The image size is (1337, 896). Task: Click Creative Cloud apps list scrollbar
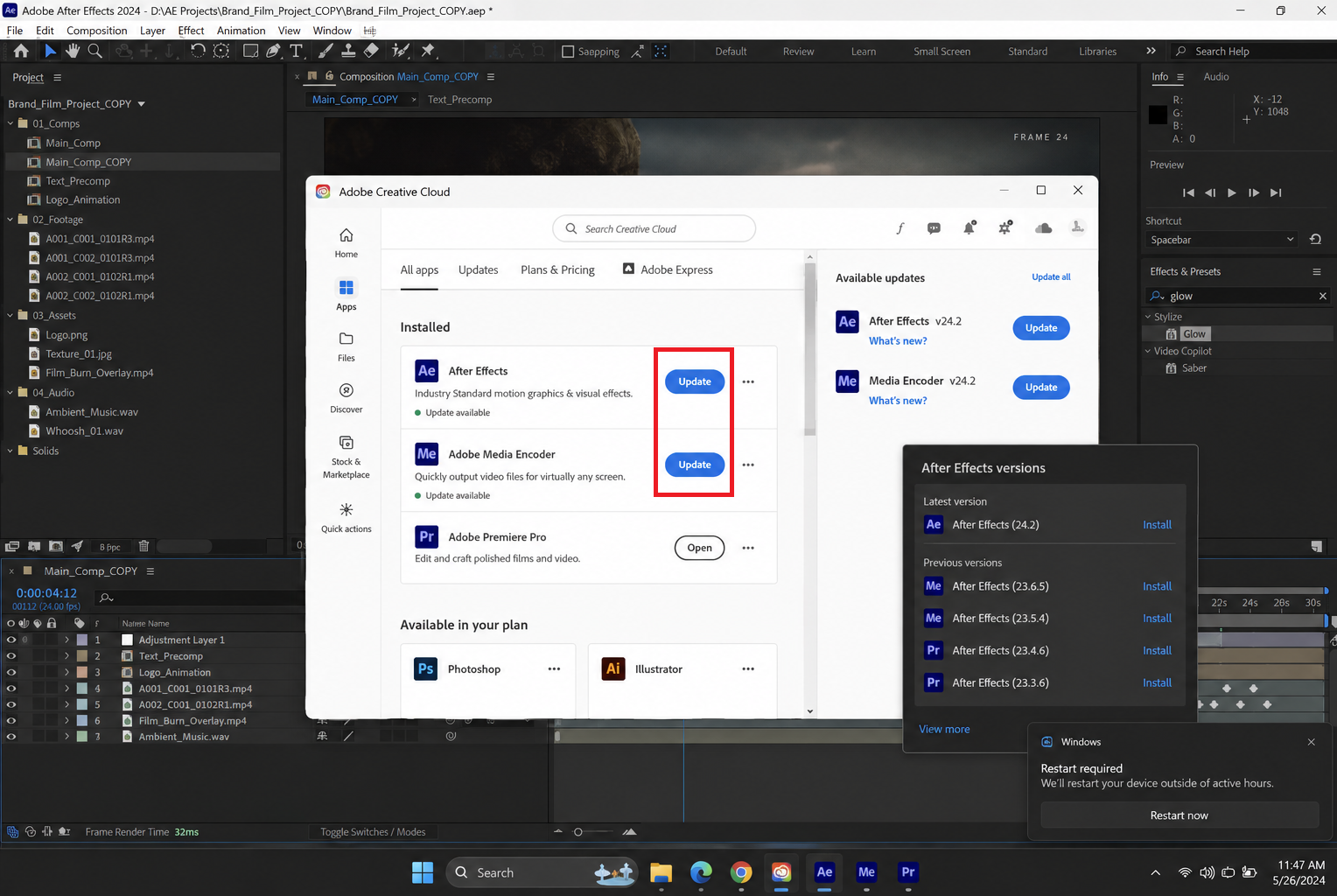coord(810,350)
